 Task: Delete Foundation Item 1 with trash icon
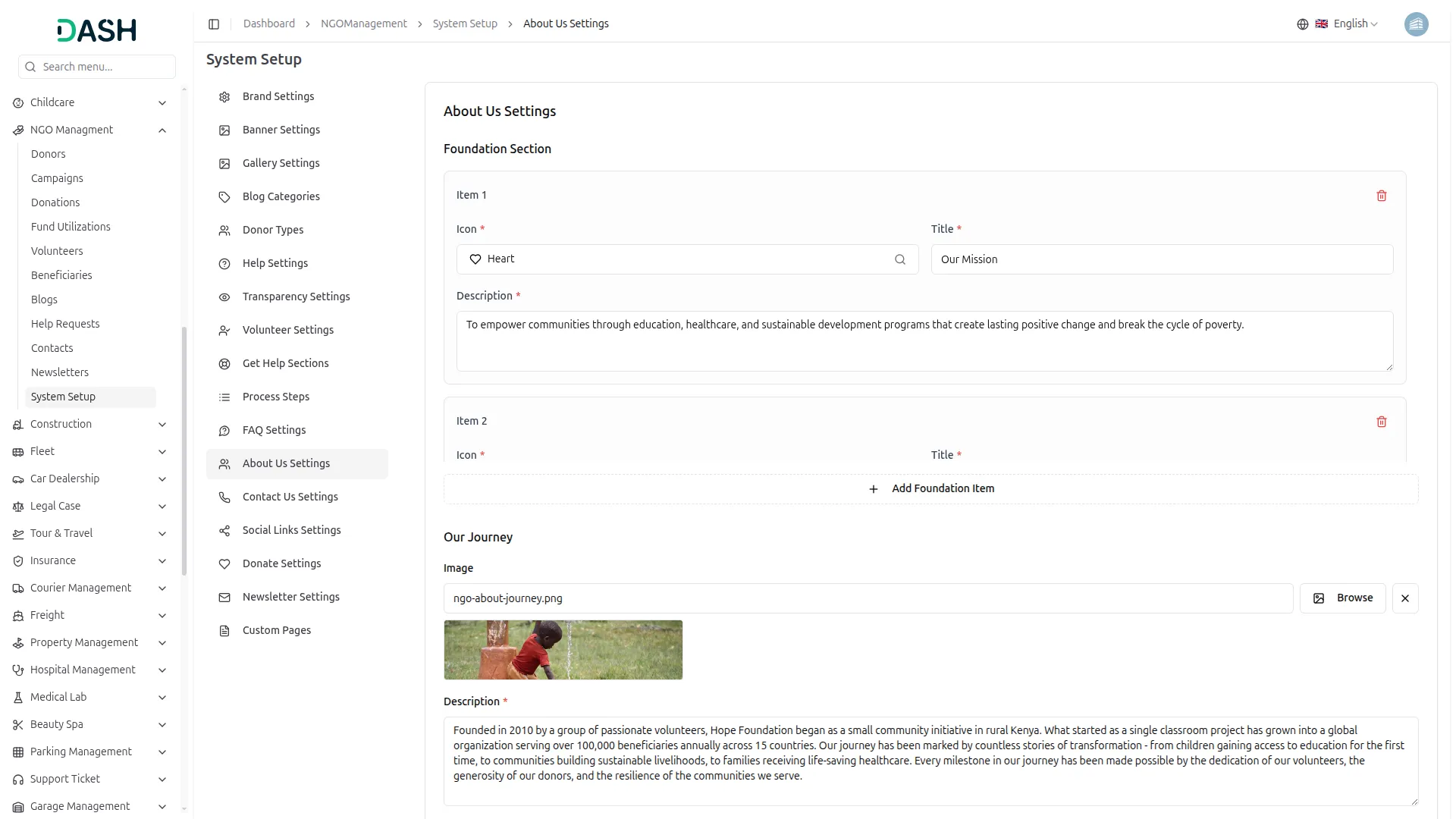[x=1381, y=196]
